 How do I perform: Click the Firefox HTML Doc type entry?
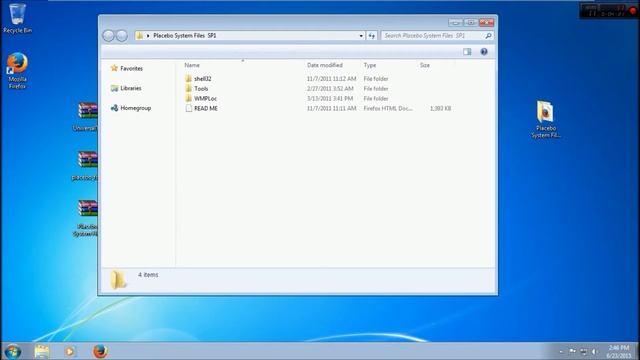[388, 109]
